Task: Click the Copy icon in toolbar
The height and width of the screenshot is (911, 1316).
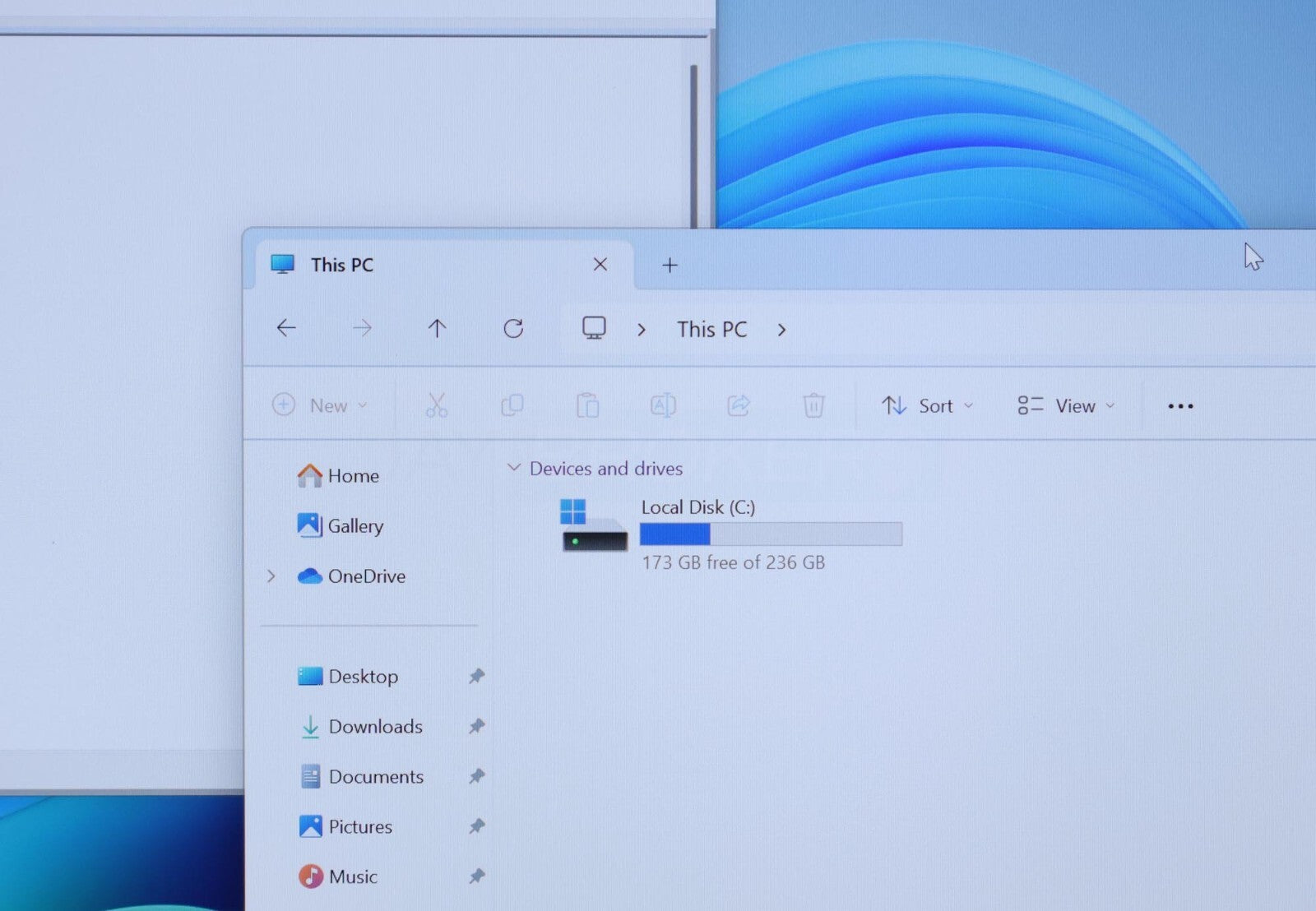Action: click(512, 405)
